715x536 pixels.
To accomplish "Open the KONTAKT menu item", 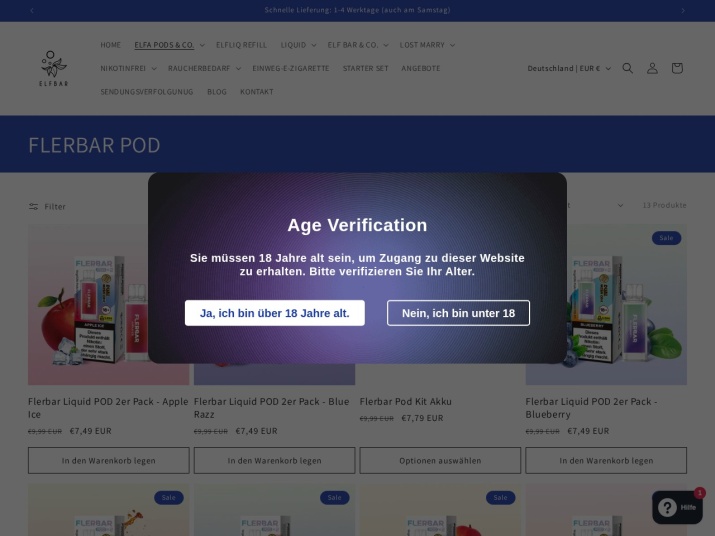I will (x=257, y=92).
